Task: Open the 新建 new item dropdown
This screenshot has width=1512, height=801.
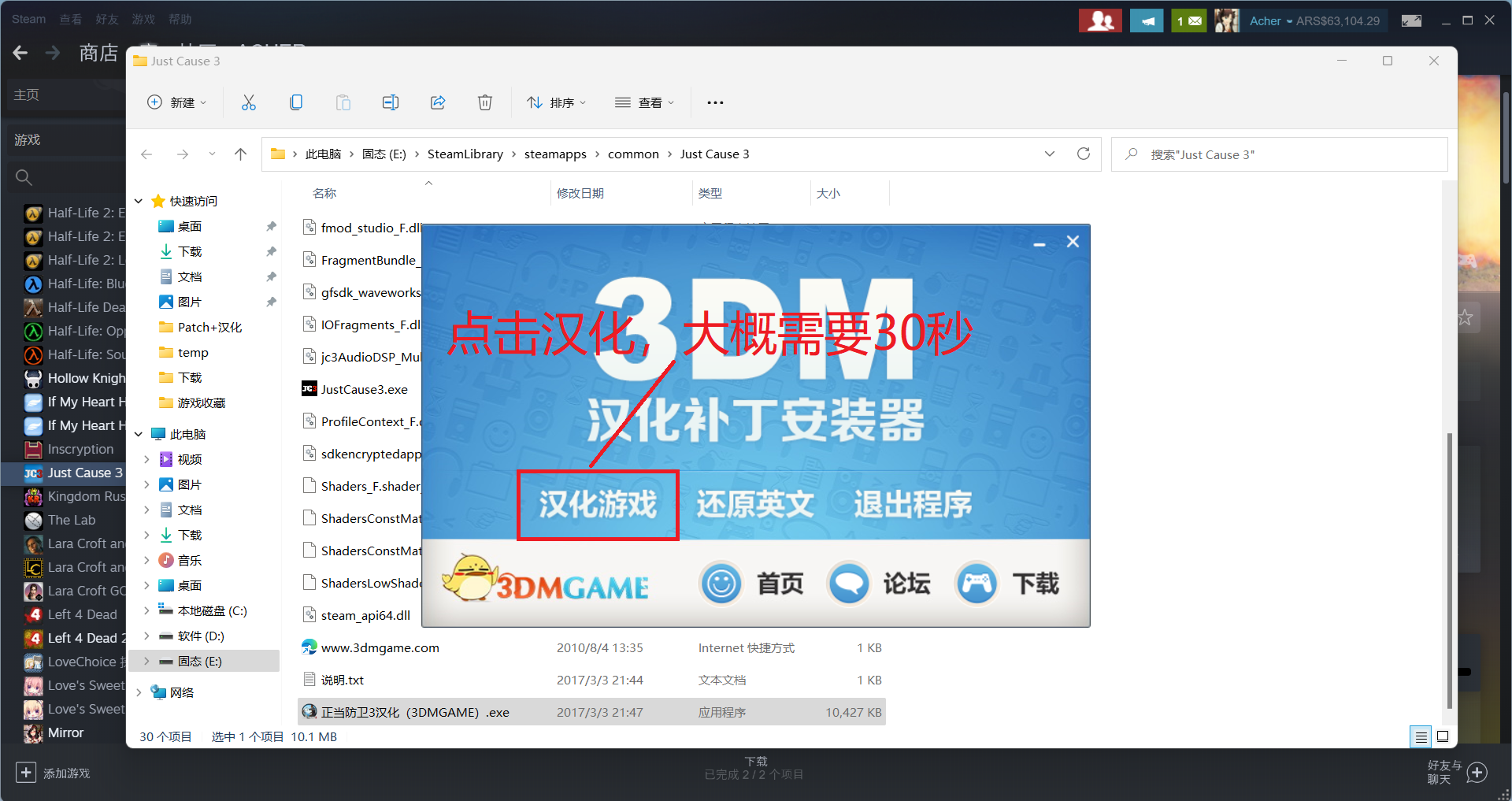Action: pos(177,102)
